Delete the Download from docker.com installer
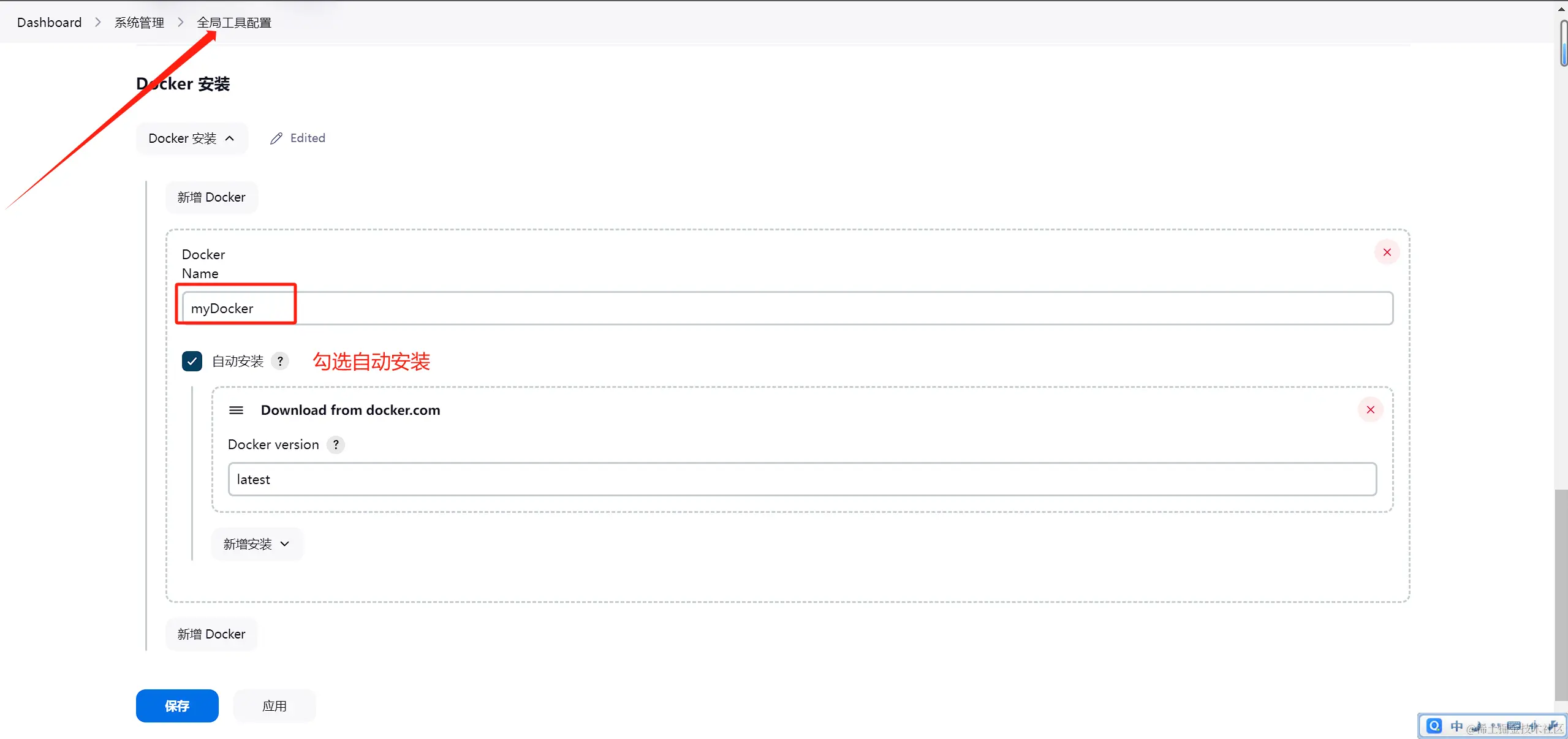Image resolution: width=1568 pixels, height=739 pixels. pyautogui.click(x=1370, y=410)
